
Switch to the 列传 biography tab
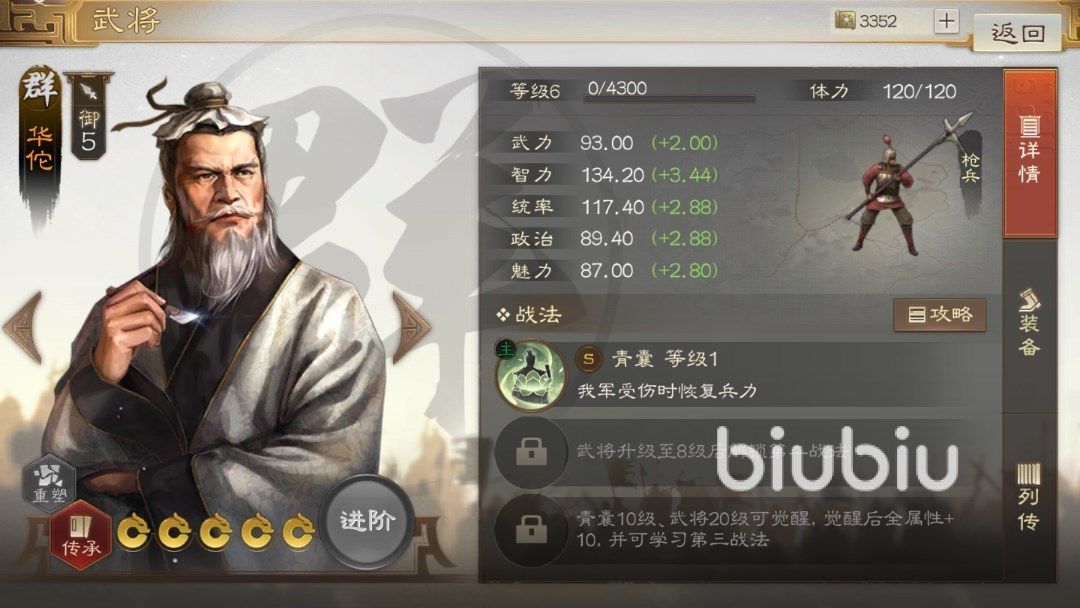pyautogui.click(x=1029, y=497)
